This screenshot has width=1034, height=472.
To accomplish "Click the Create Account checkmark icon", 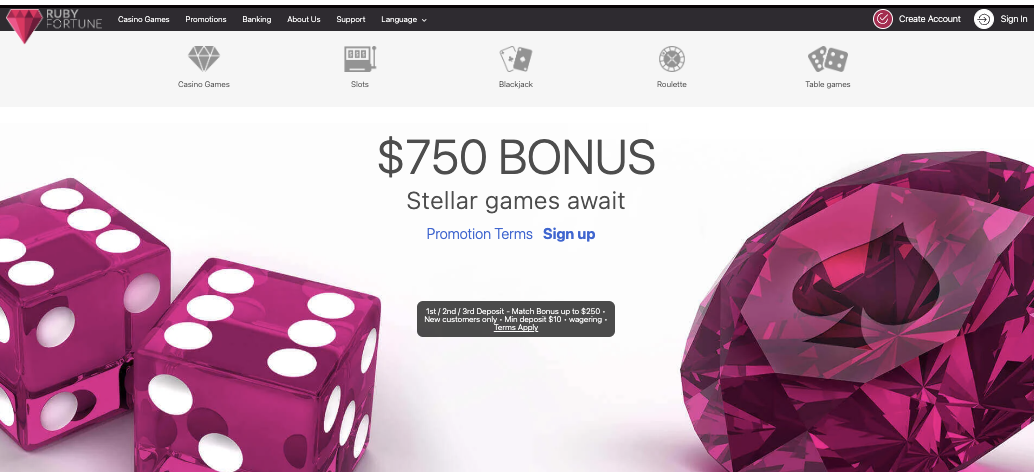I will pos(882,19).
